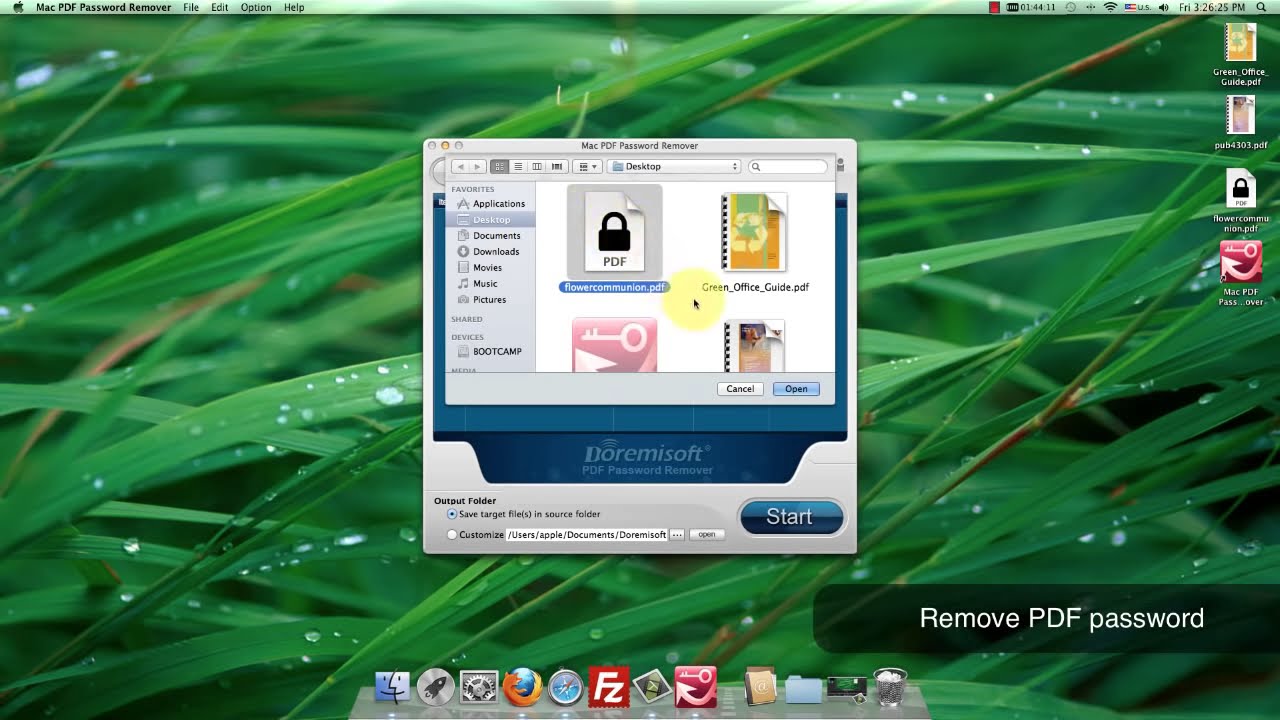Open the minimized window in the Dock
This screenshot has height=720, width=1280.
[x=846, y=688]
